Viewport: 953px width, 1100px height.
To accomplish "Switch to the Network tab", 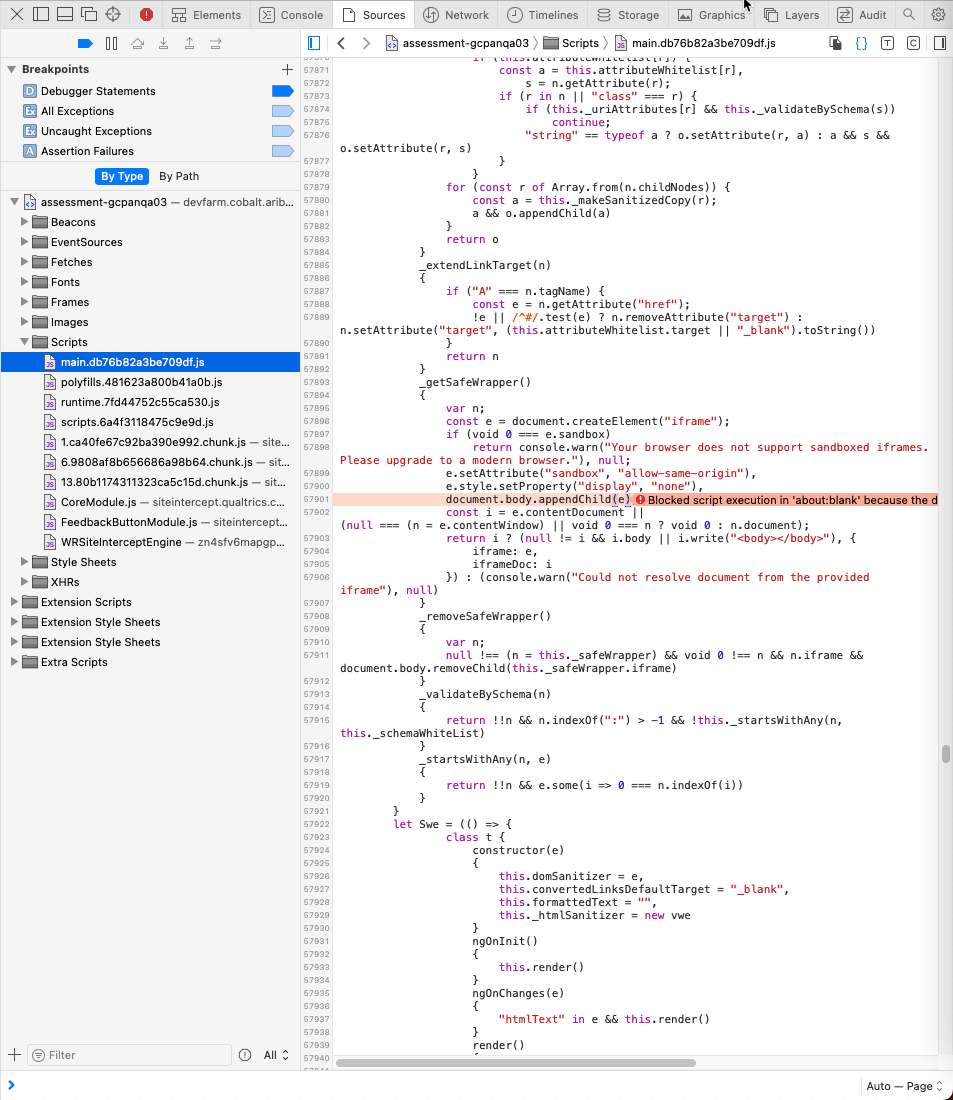I will pyautogui.click(x=455, y=15).
